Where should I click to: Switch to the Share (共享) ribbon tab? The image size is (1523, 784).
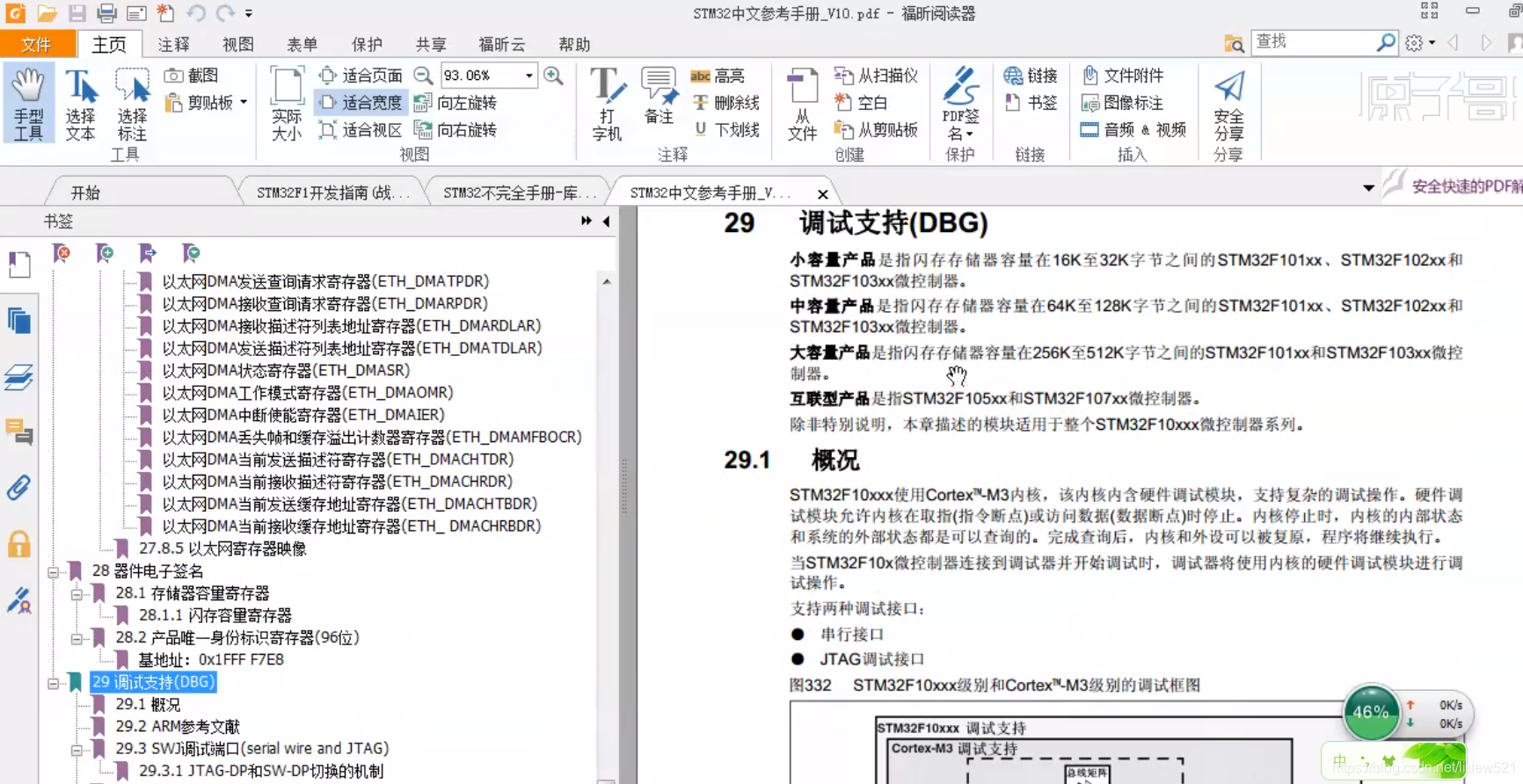click(x=431, y=44)
